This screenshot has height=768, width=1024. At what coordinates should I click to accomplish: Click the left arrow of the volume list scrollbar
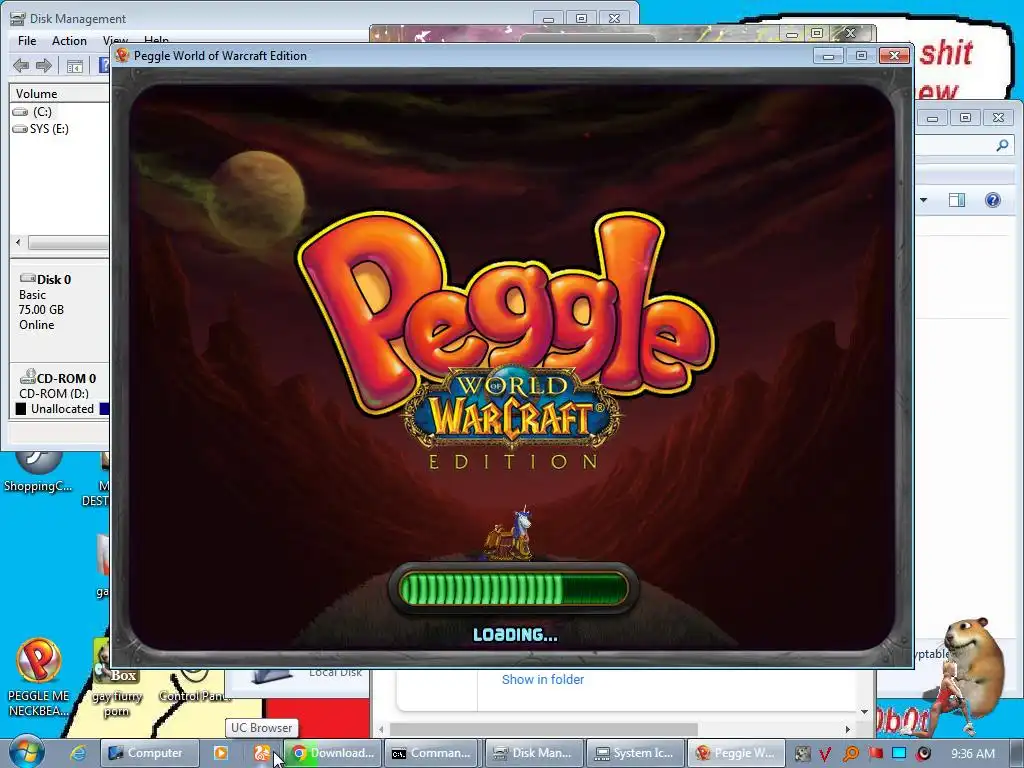pos(18,242)
